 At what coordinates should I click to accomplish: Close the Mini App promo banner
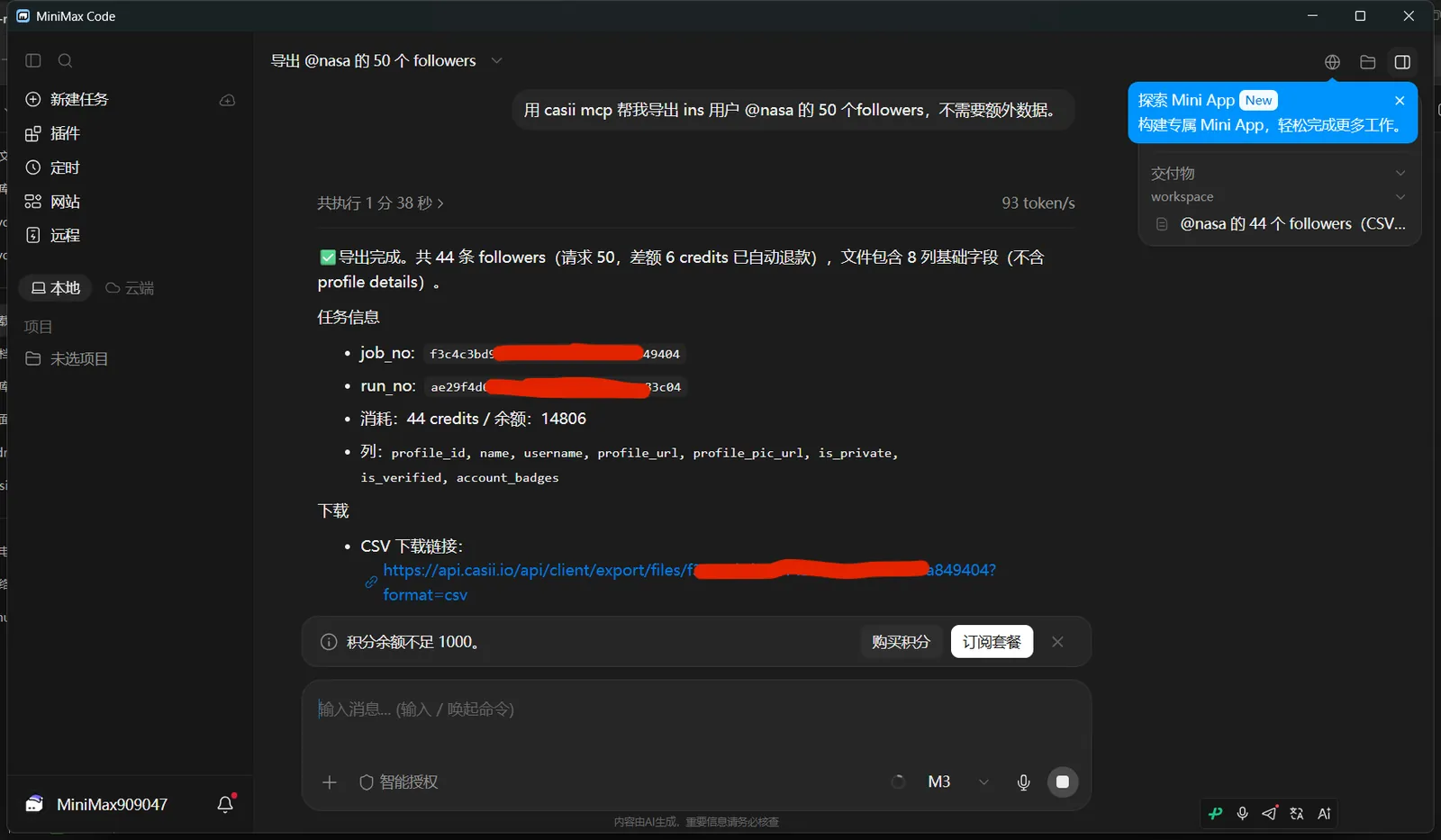1400,101
